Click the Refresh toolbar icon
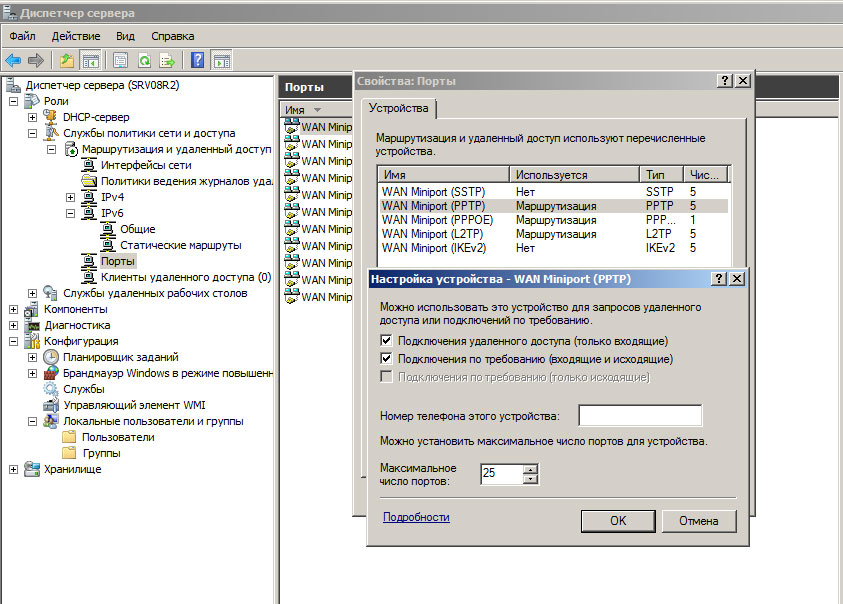 point(144,60)
